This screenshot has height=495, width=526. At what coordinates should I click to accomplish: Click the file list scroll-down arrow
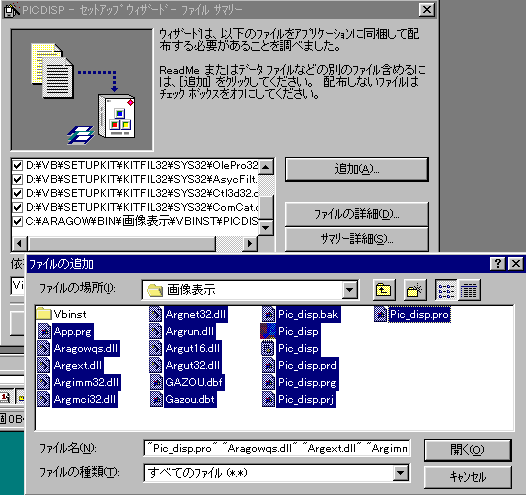coord(266,228)
